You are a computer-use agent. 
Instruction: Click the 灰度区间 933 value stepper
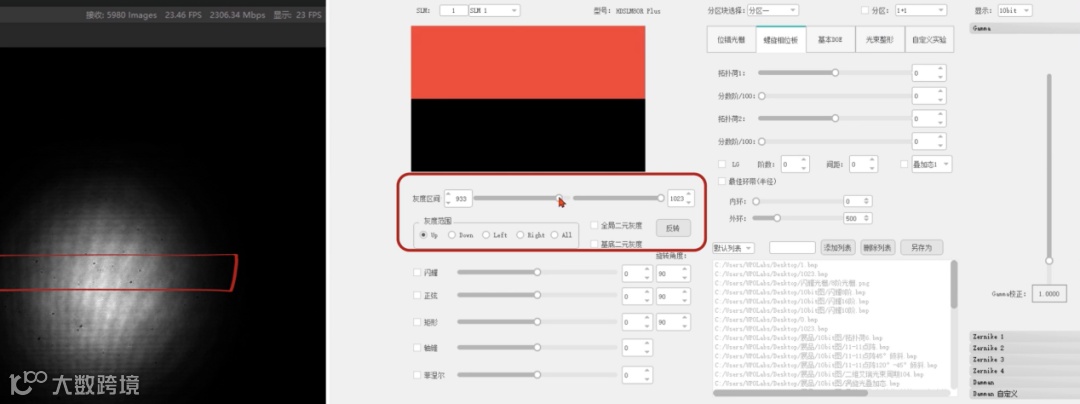(458, 198)
